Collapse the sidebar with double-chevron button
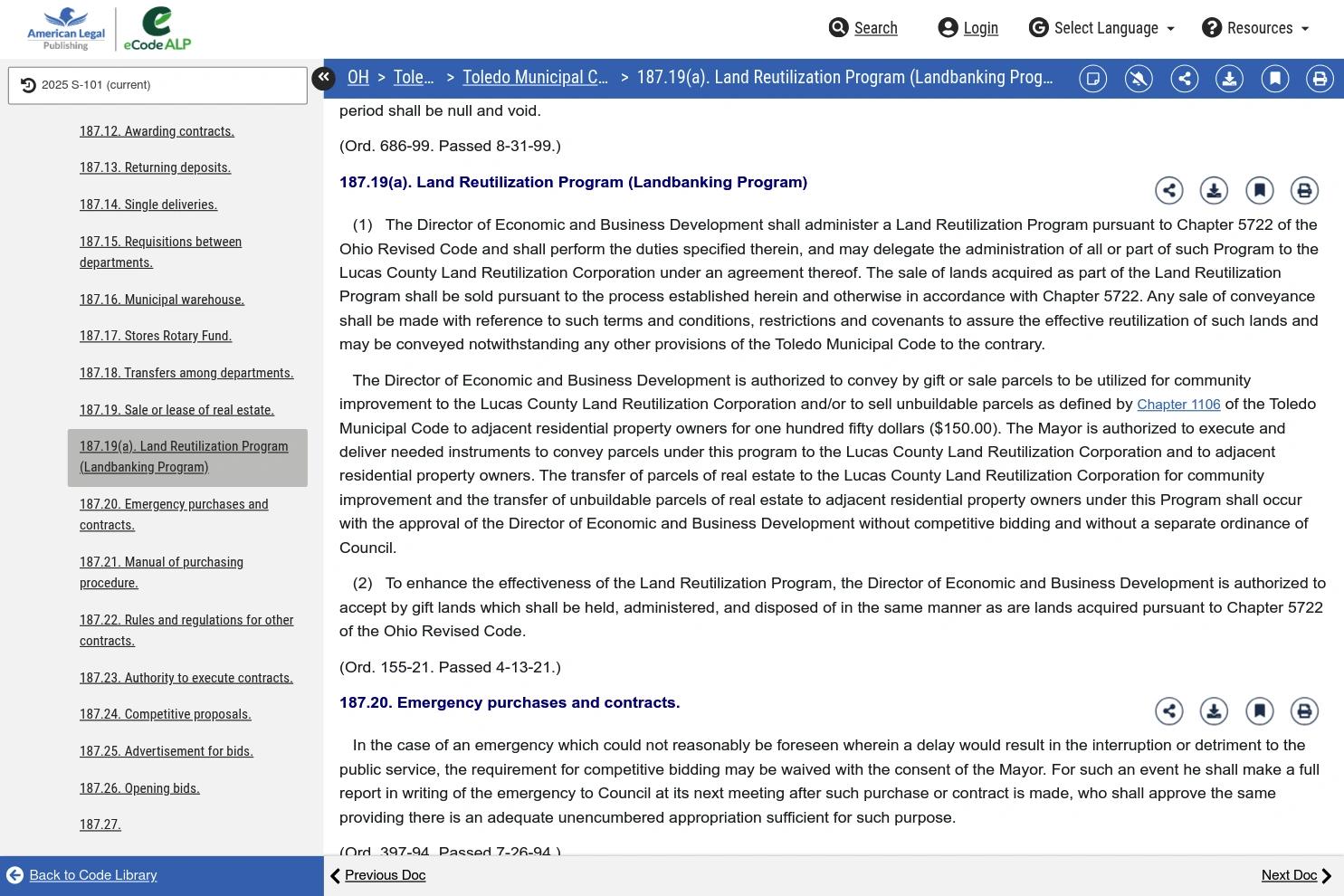Viewport: 1344px width, 896px height. tap(323, 78)
